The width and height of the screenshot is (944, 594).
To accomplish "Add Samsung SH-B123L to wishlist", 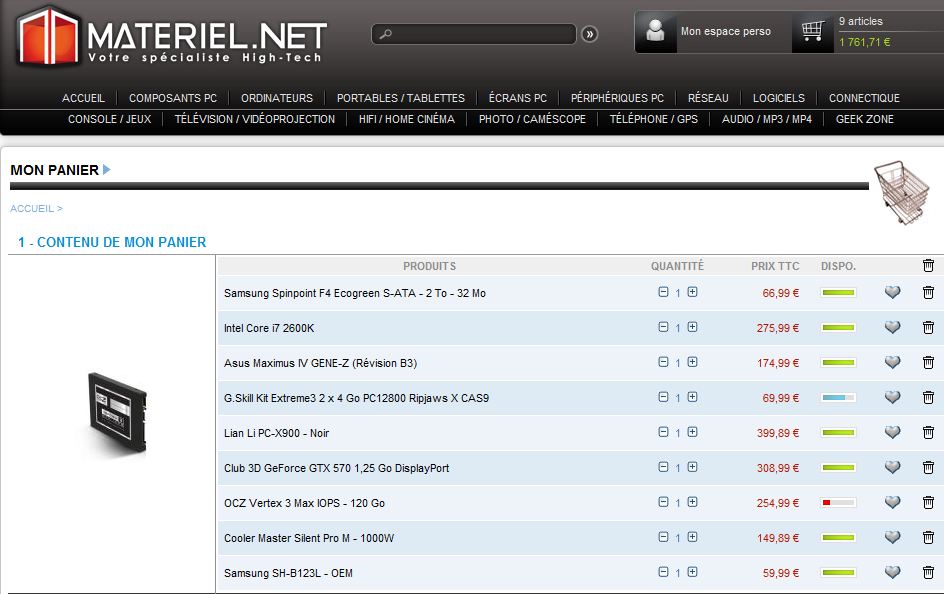I will pyautogui.click(x=893, y=573).
